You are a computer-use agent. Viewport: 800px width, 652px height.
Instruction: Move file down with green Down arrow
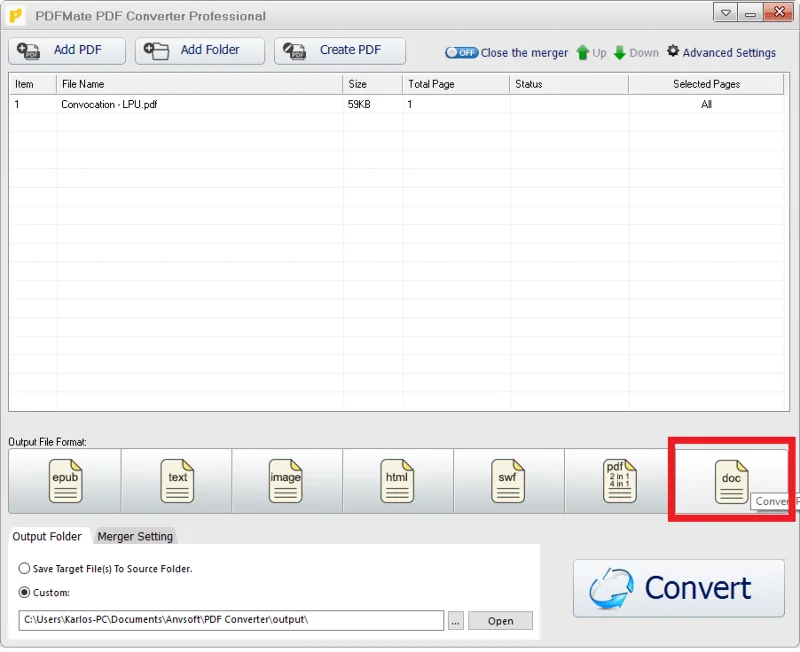pyautogui.click(x=636, y=53)
